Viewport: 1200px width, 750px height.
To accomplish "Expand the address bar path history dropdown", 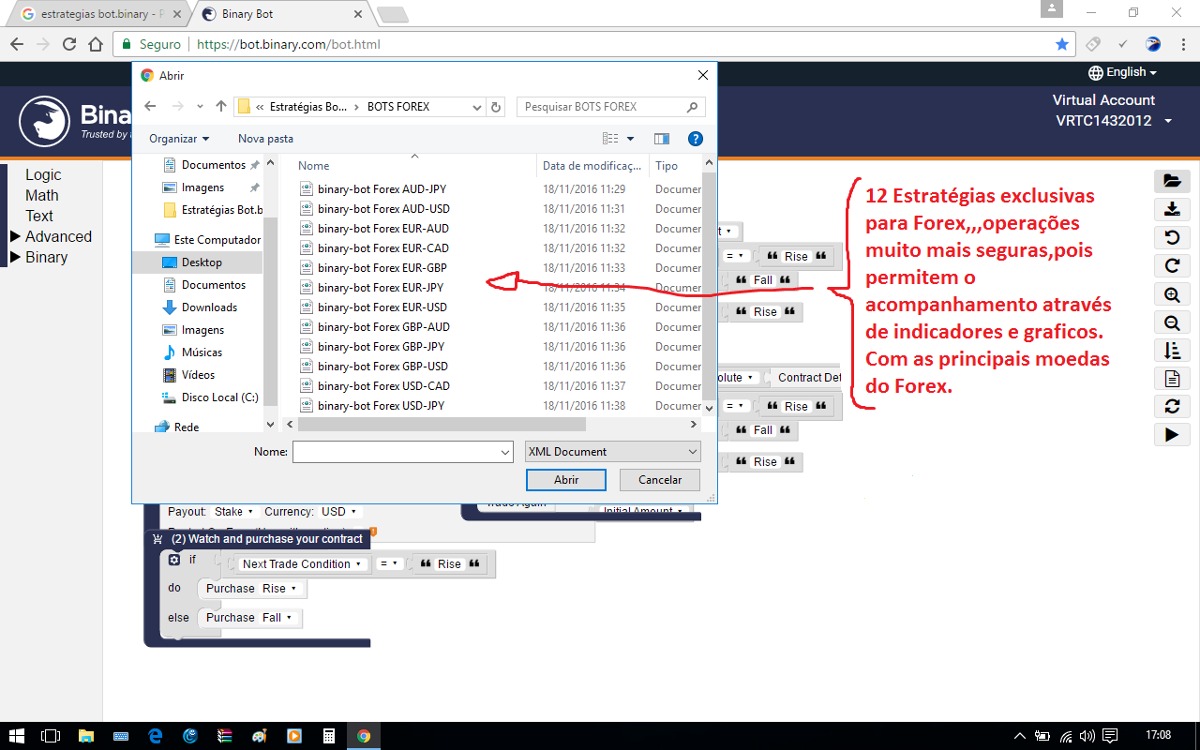I will click(x=475, y=107).
